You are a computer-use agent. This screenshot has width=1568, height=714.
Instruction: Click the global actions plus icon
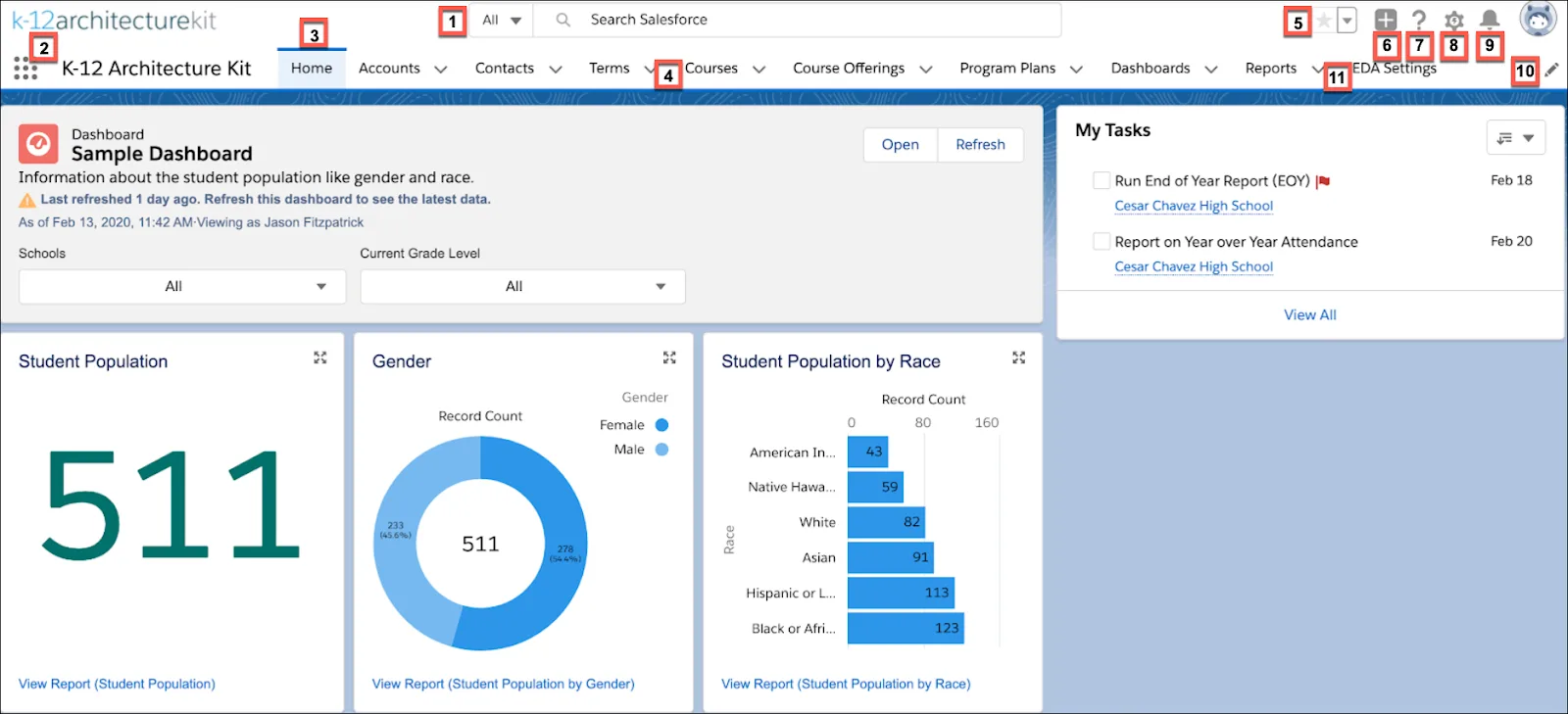point(1385,20)
